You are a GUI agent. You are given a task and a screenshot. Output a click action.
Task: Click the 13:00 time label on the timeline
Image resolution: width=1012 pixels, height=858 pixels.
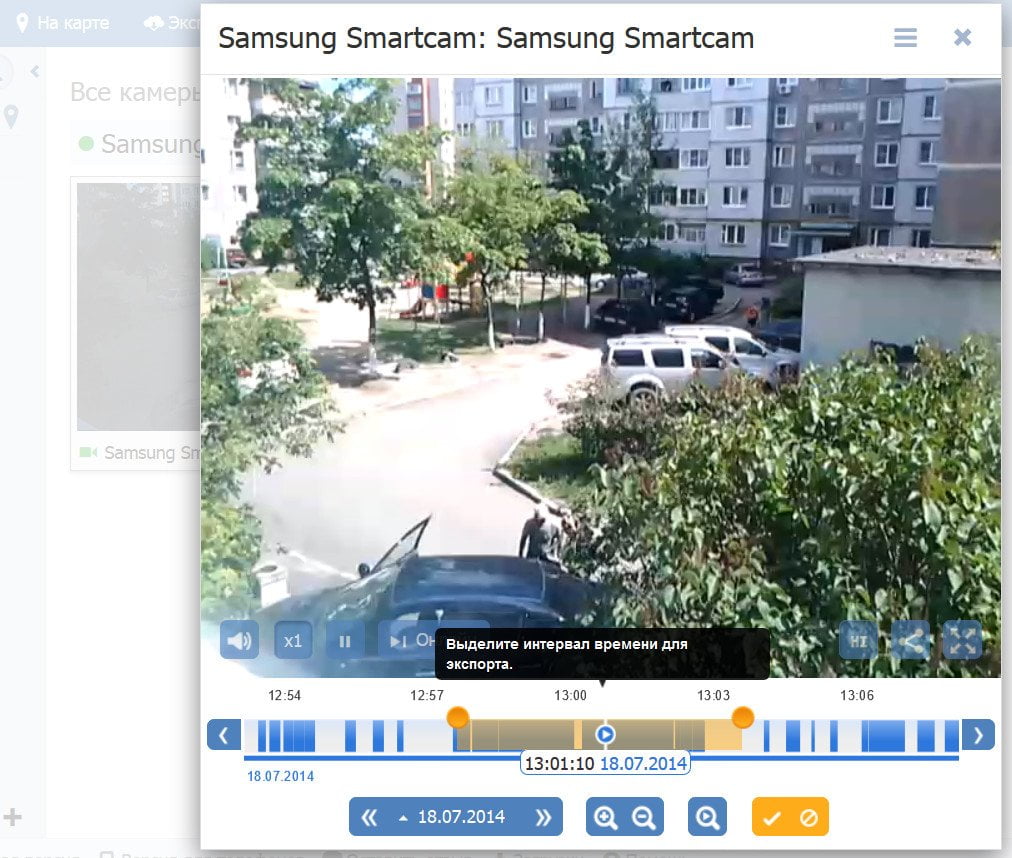click(571, 695)
